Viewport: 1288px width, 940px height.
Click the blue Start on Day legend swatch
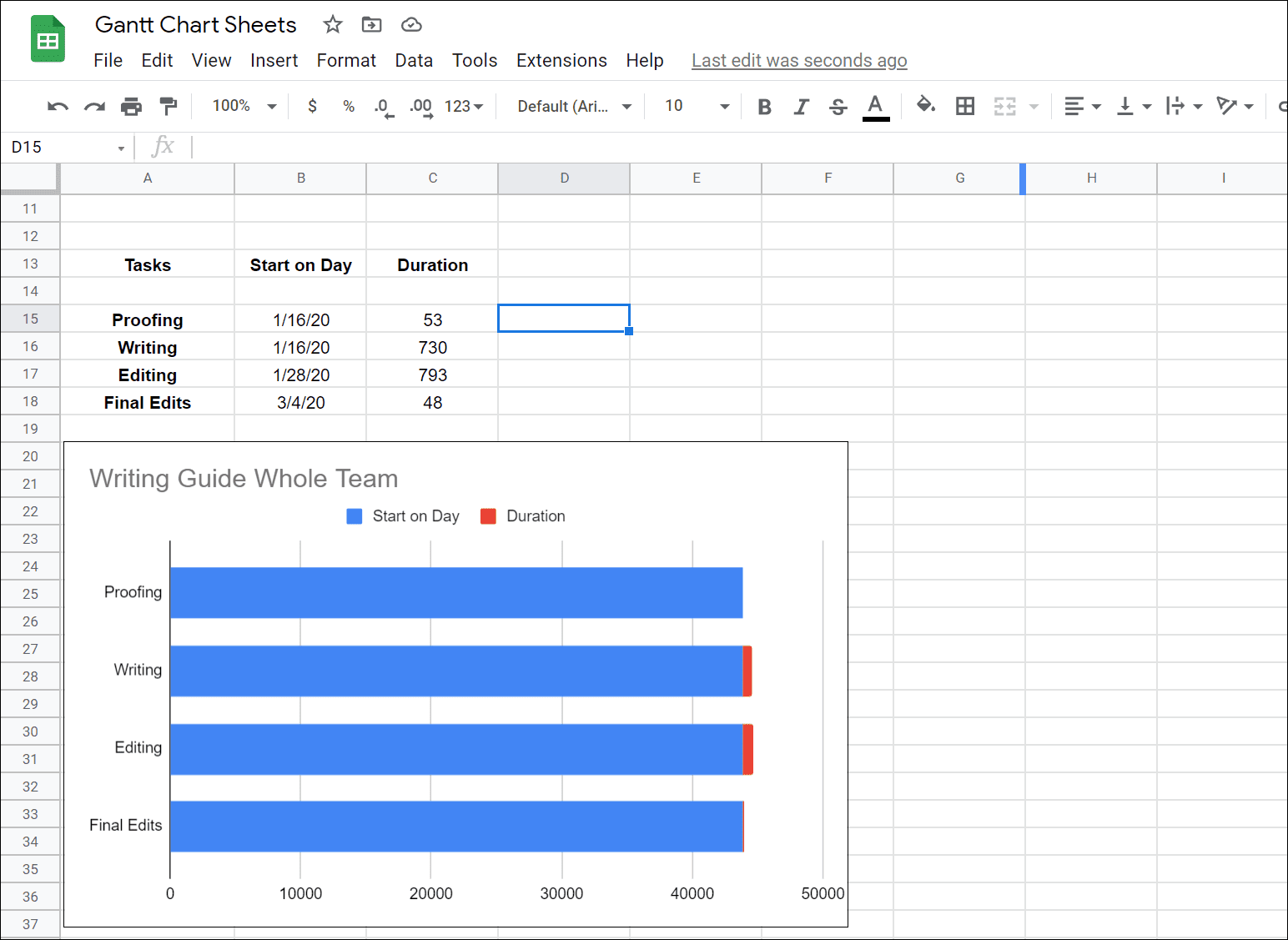355,516
